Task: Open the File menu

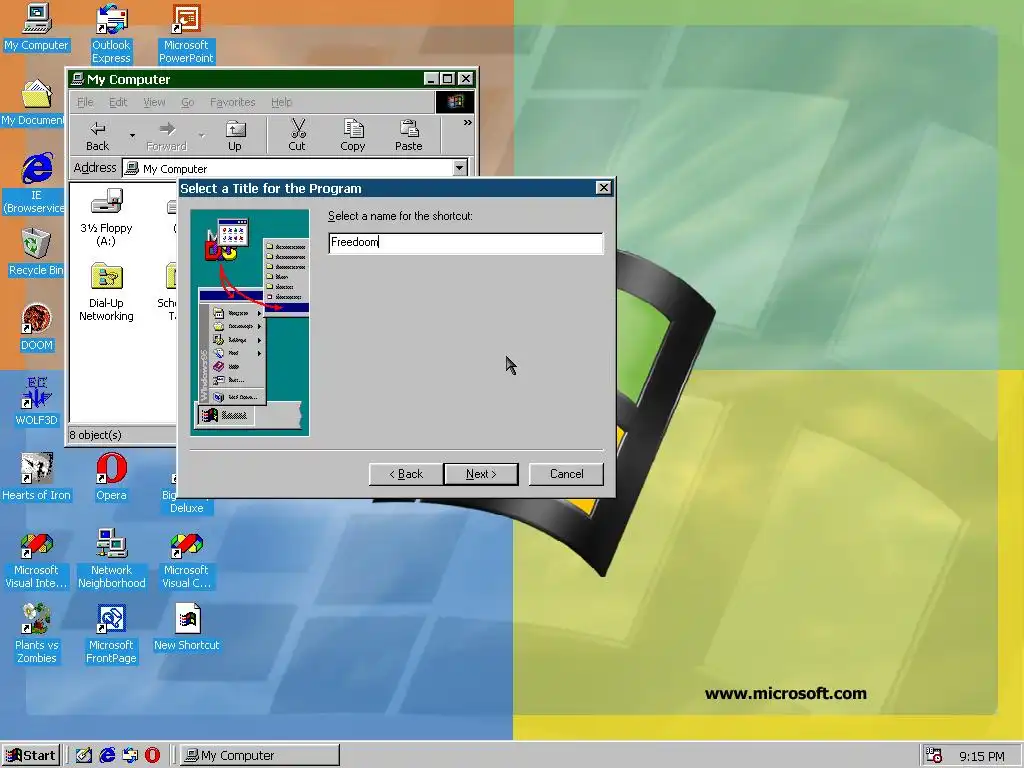Action: pyautogui.click(x=85, y=102)
